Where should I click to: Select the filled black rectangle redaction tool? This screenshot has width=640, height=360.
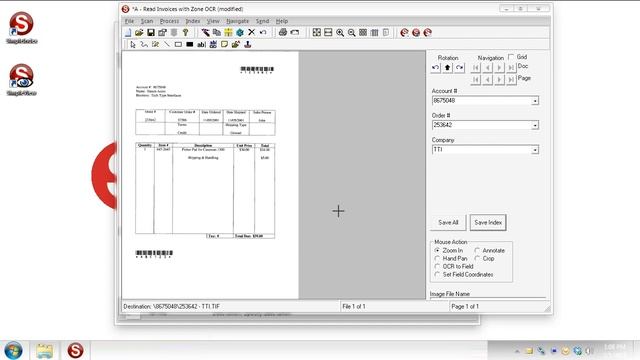(189, 44)
